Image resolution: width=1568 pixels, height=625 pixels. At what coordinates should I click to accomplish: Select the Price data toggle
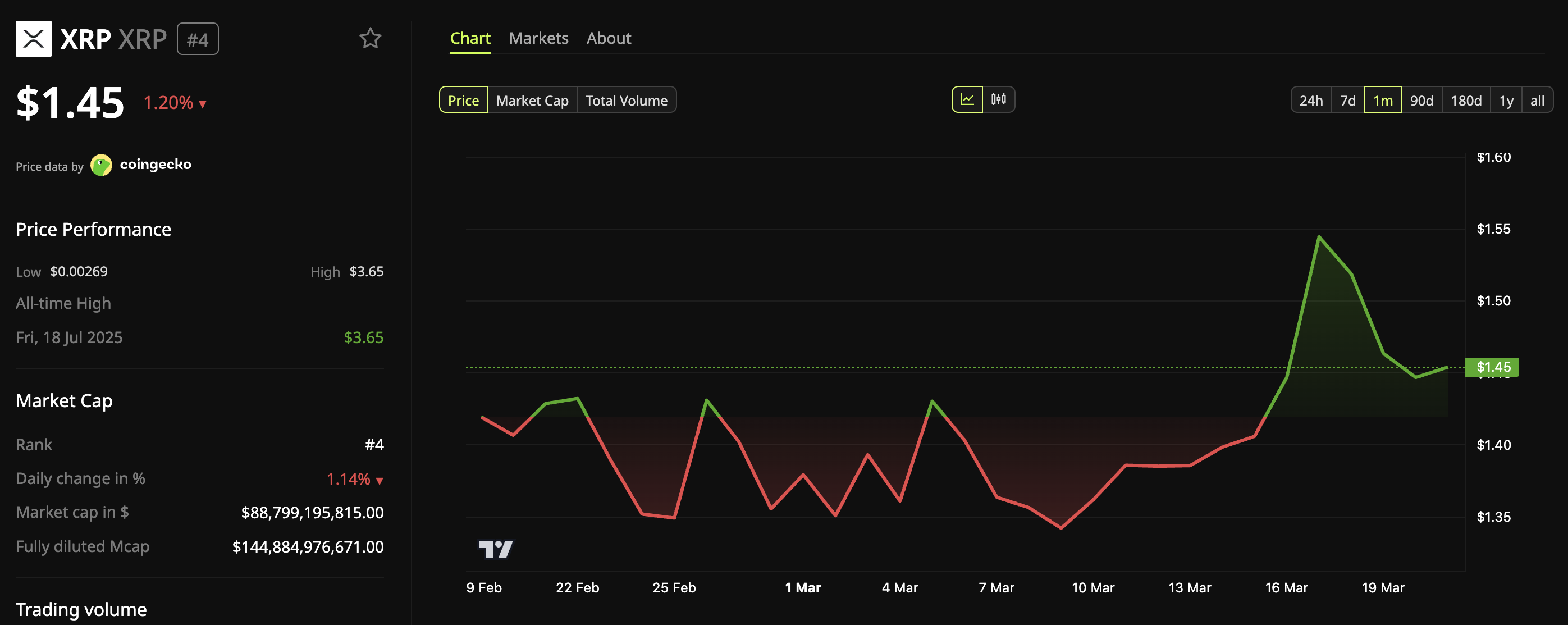pos(463,101)
